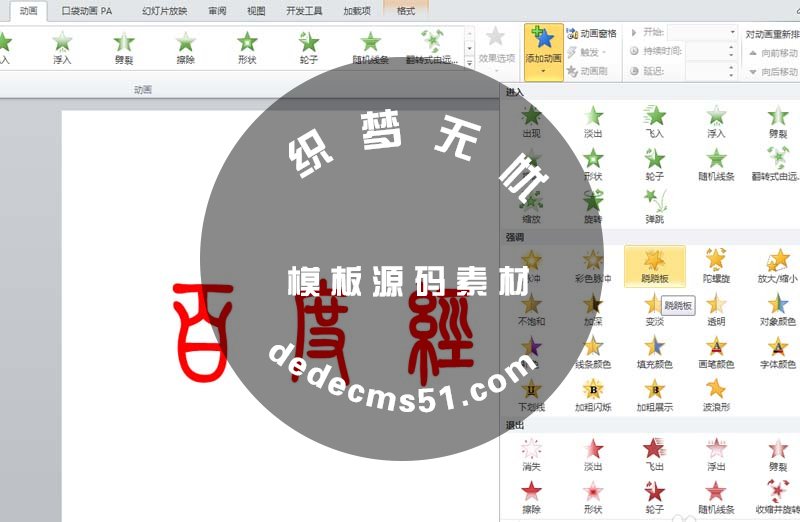
Task: Click the red 百 character on slide
Action: 201,333
